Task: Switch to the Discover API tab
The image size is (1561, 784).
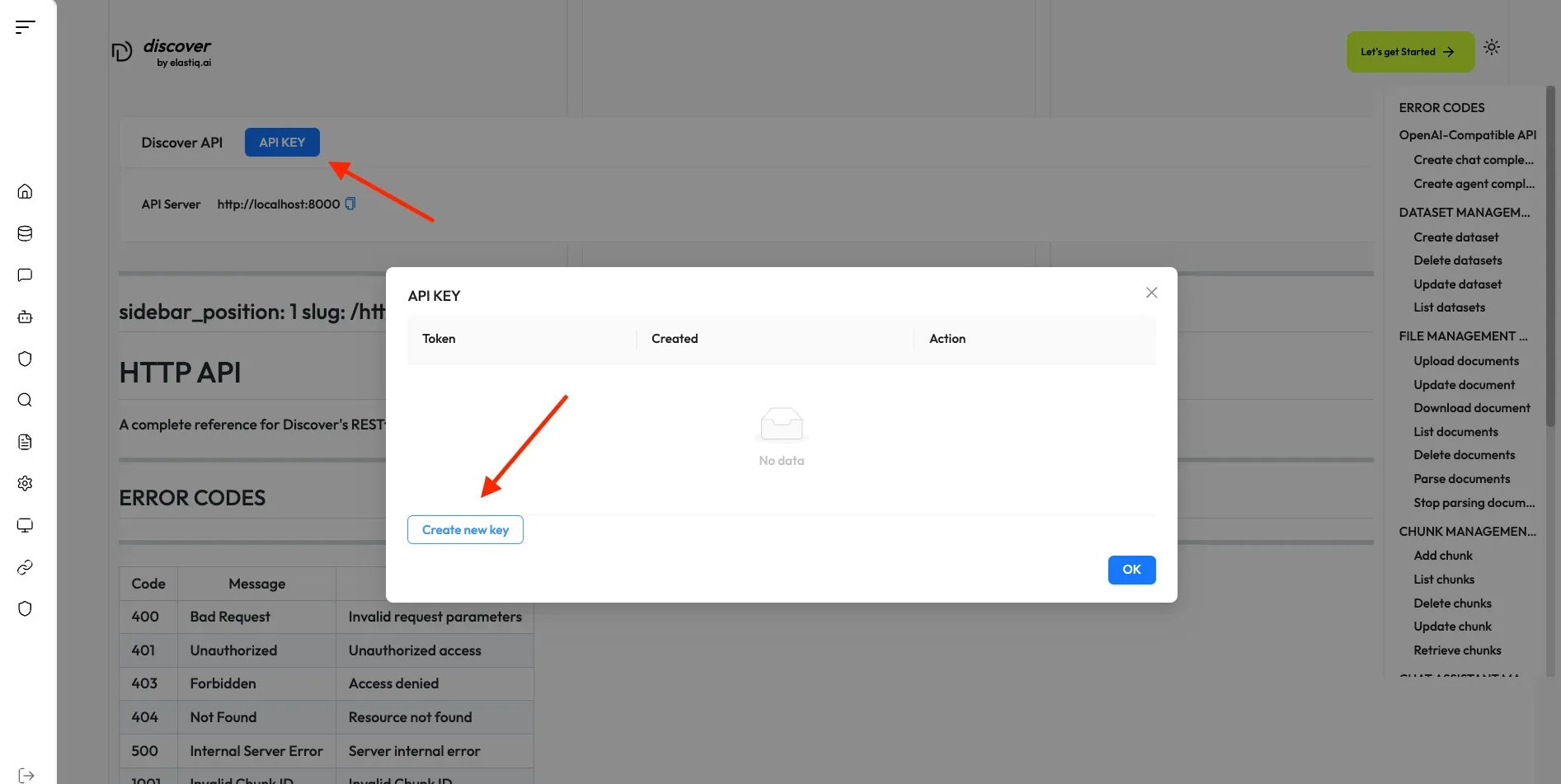Action: pos(182,143)
